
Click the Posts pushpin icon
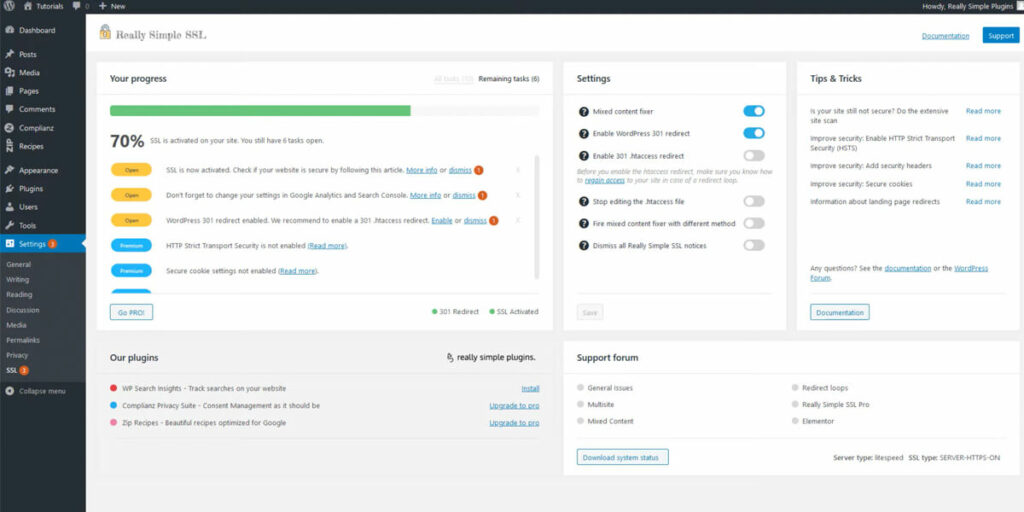[10, 54]
